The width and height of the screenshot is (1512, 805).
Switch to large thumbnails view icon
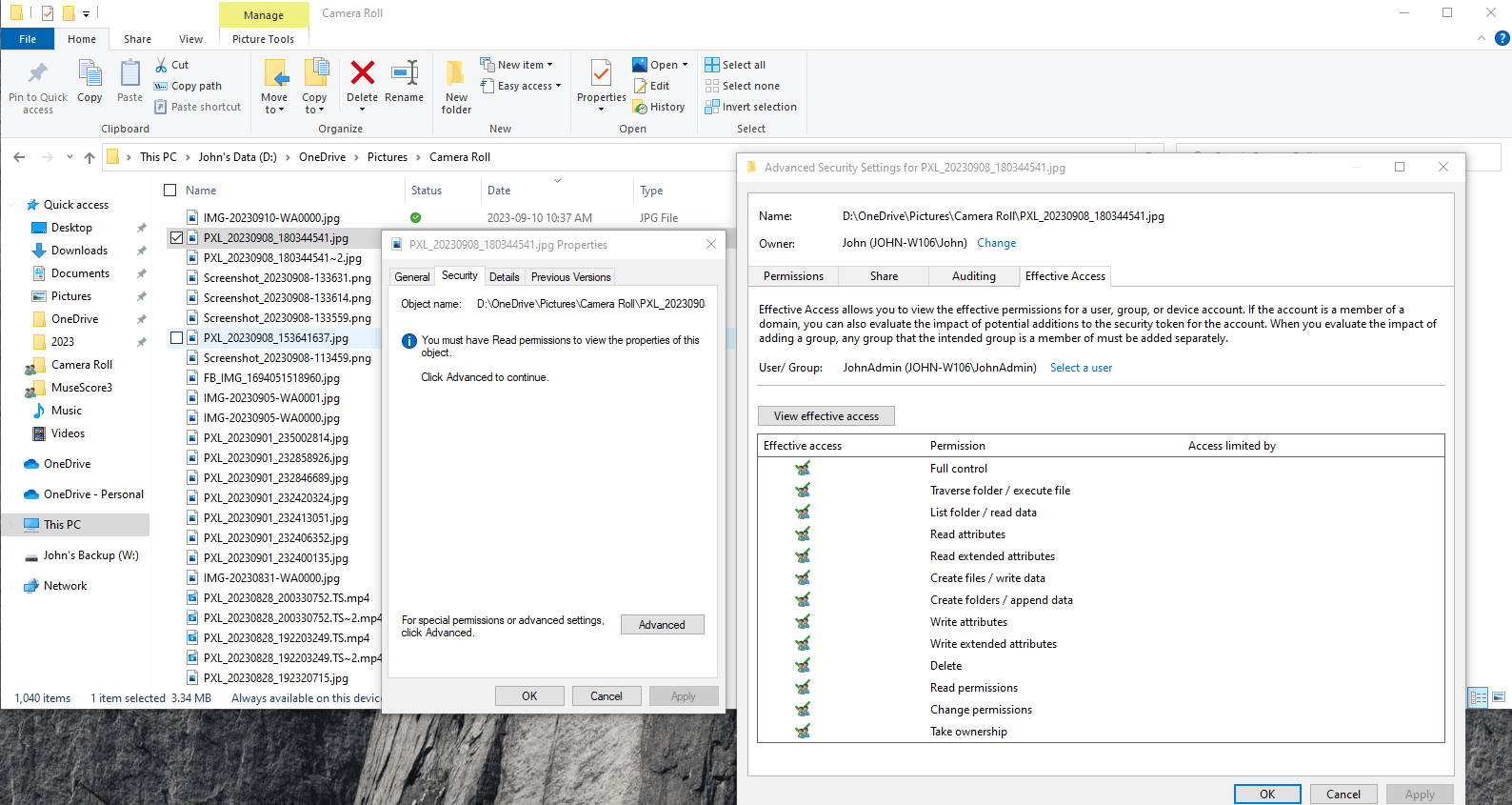pos(1499,697)
